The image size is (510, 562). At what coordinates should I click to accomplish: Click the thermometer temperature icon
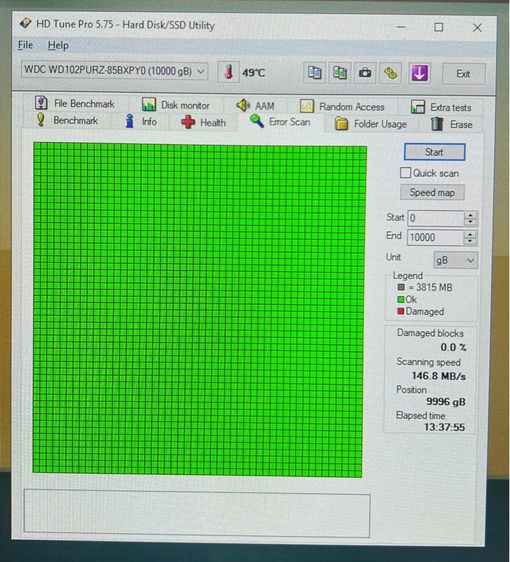(x=228, y=72)
